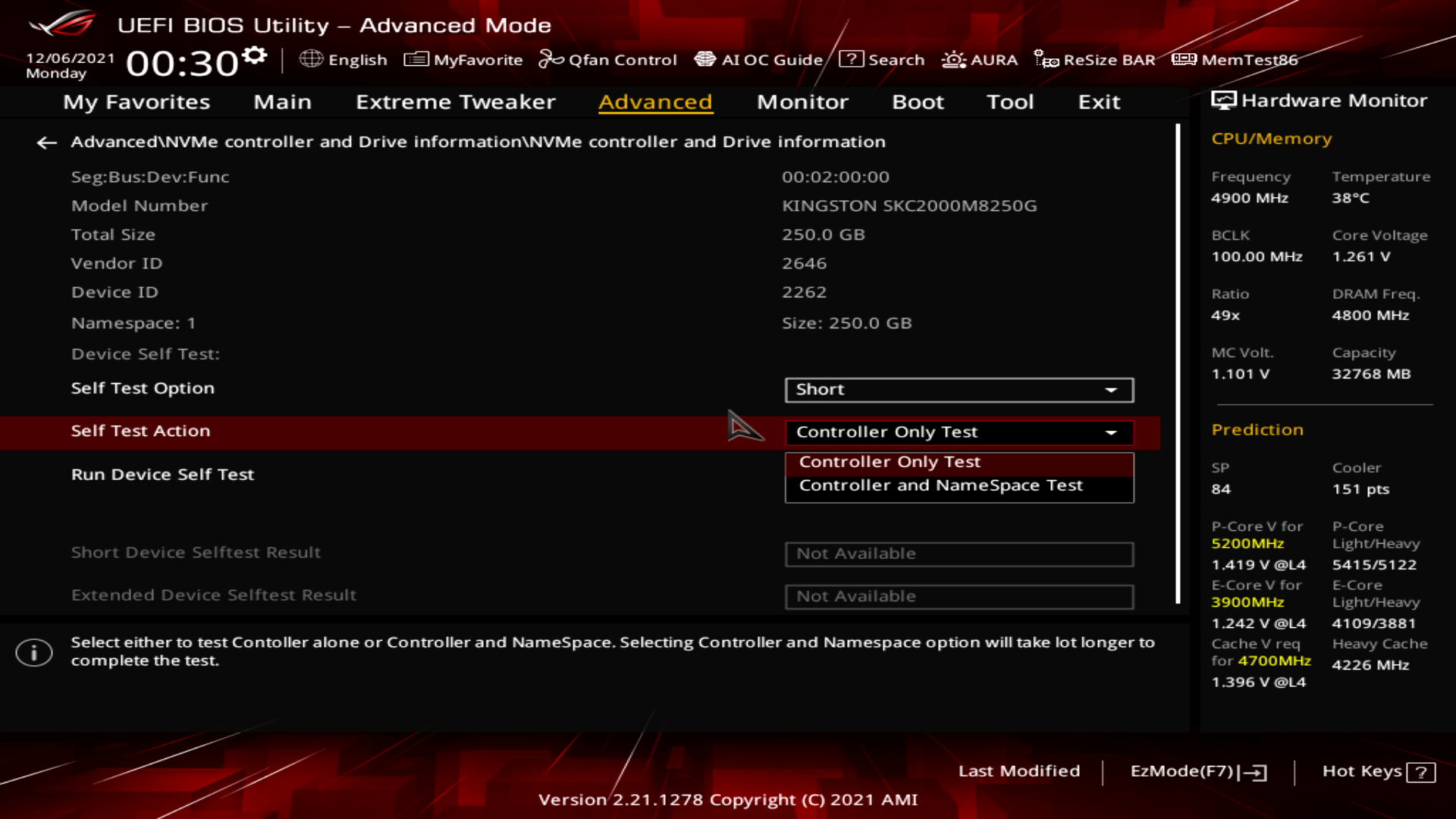Image resolution: width=1456 pixels, height=819 pixels.
Task: Switch to EzMode(F7)
Action: point(1197,771)
